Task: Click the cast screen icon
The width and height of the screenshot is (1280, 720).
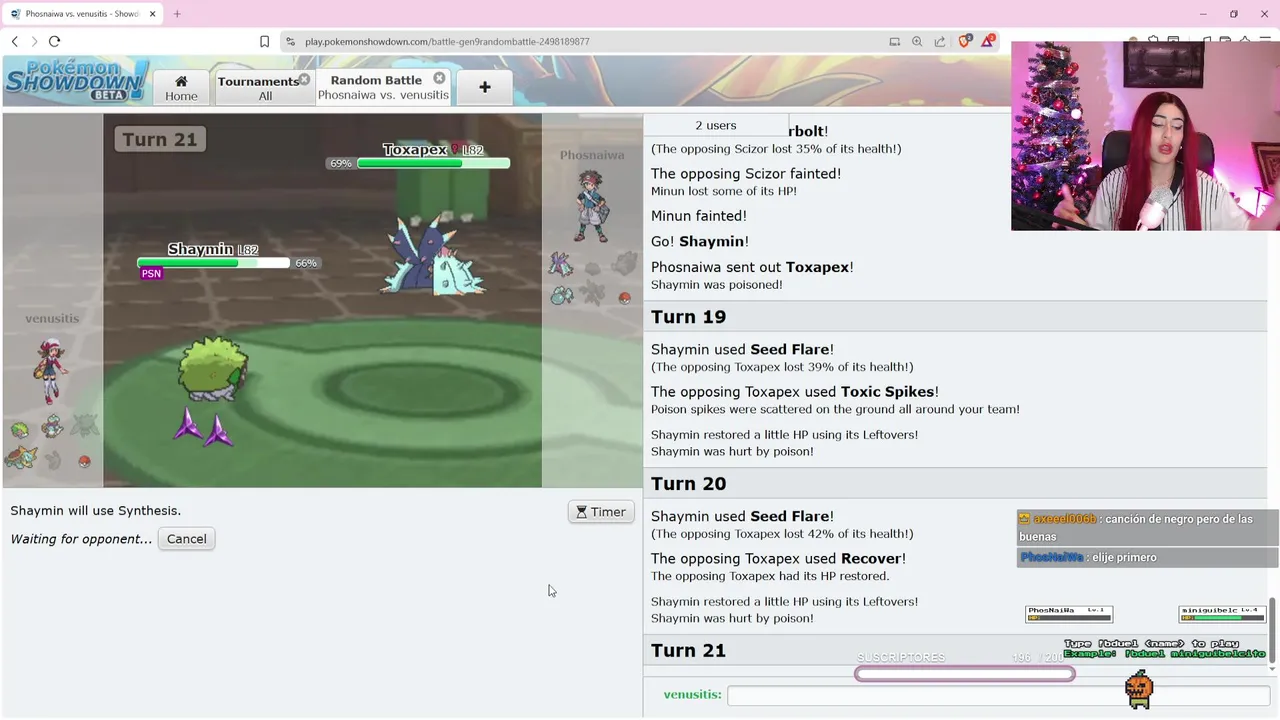Action: [894, 42]
